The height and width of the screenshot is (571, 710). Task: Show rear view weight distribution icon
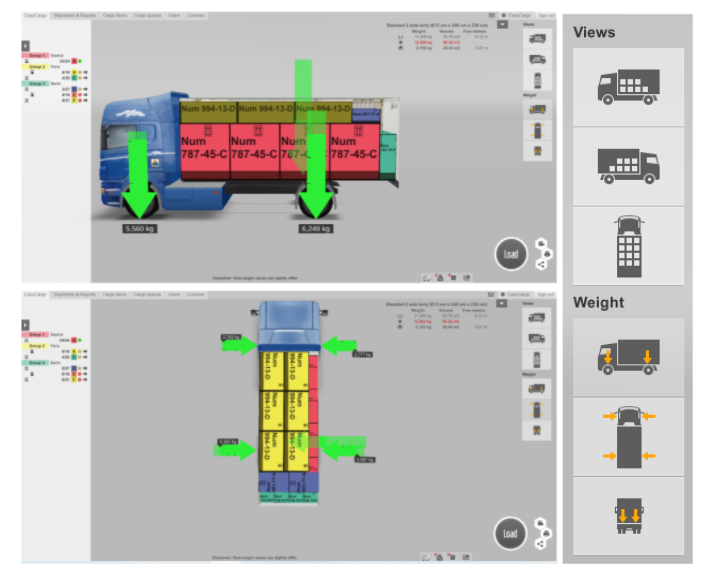tap(628, 515)
